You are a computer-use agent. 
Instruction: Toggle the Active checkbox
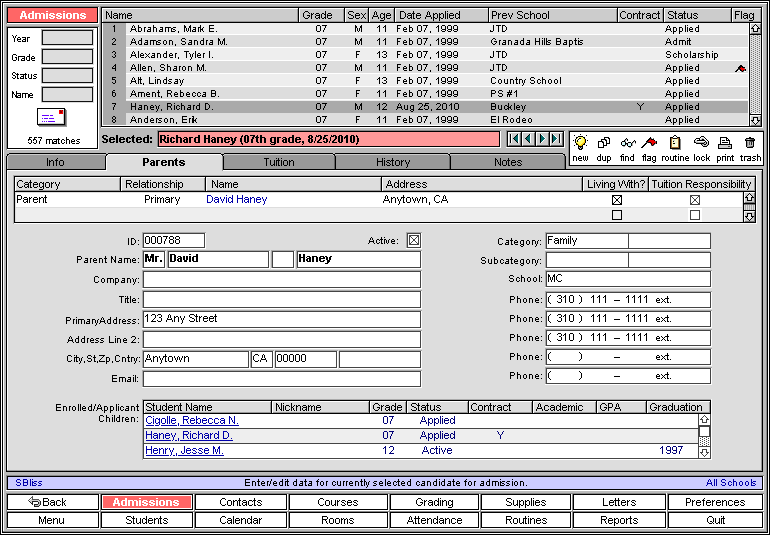(x=414, y=241)
